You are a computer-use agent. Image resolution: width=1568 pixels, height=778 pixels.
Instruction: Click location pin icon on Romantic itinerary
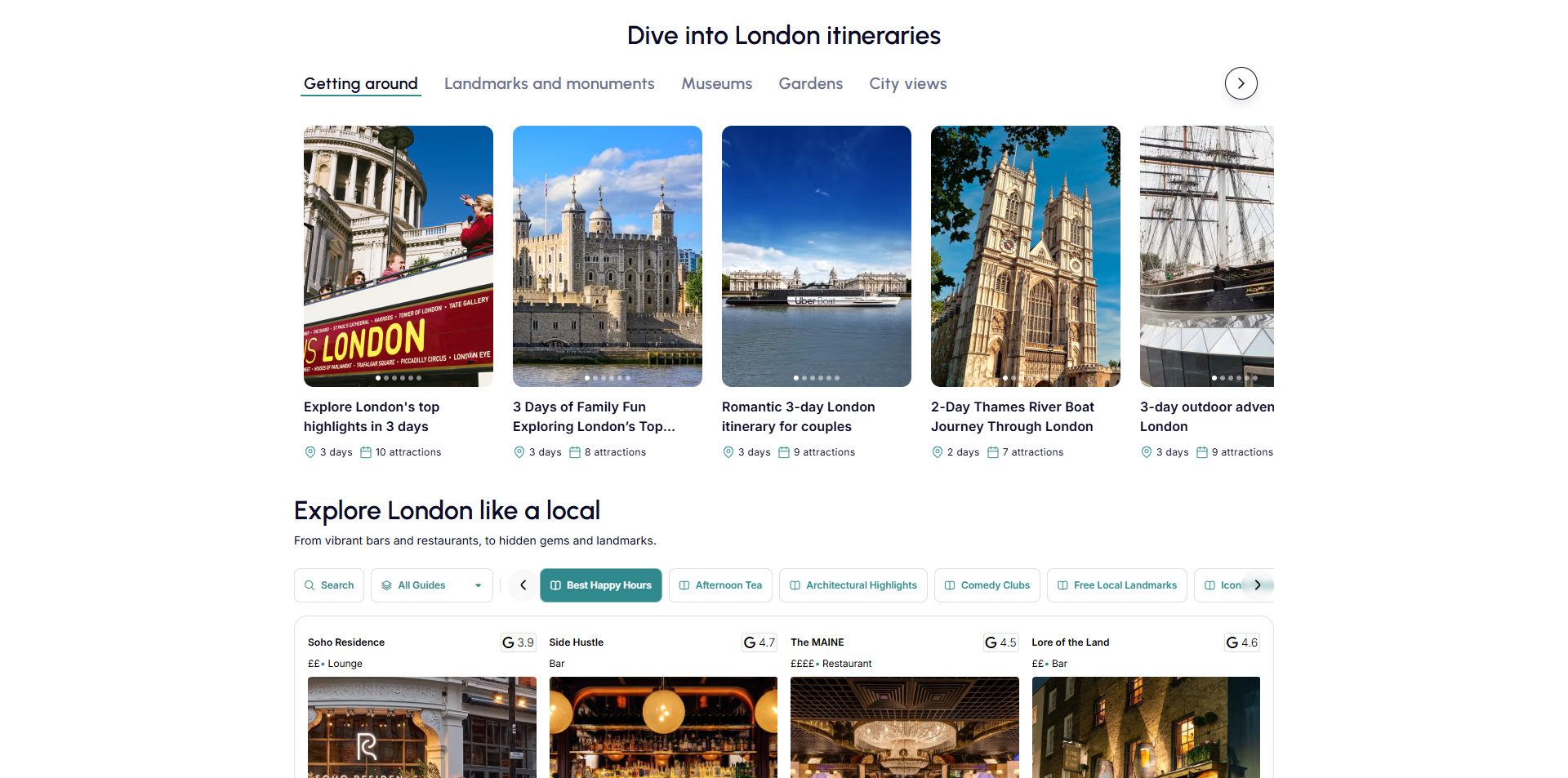coord(728,452)
